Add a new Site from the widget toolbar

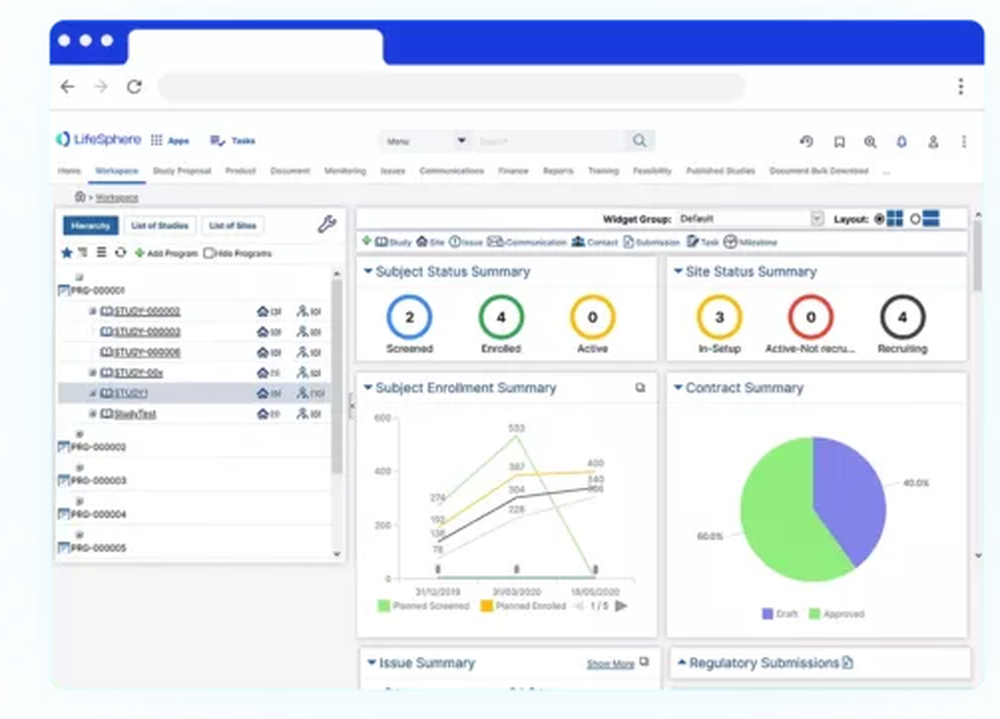pyautogui.click(x=430, y=242)
